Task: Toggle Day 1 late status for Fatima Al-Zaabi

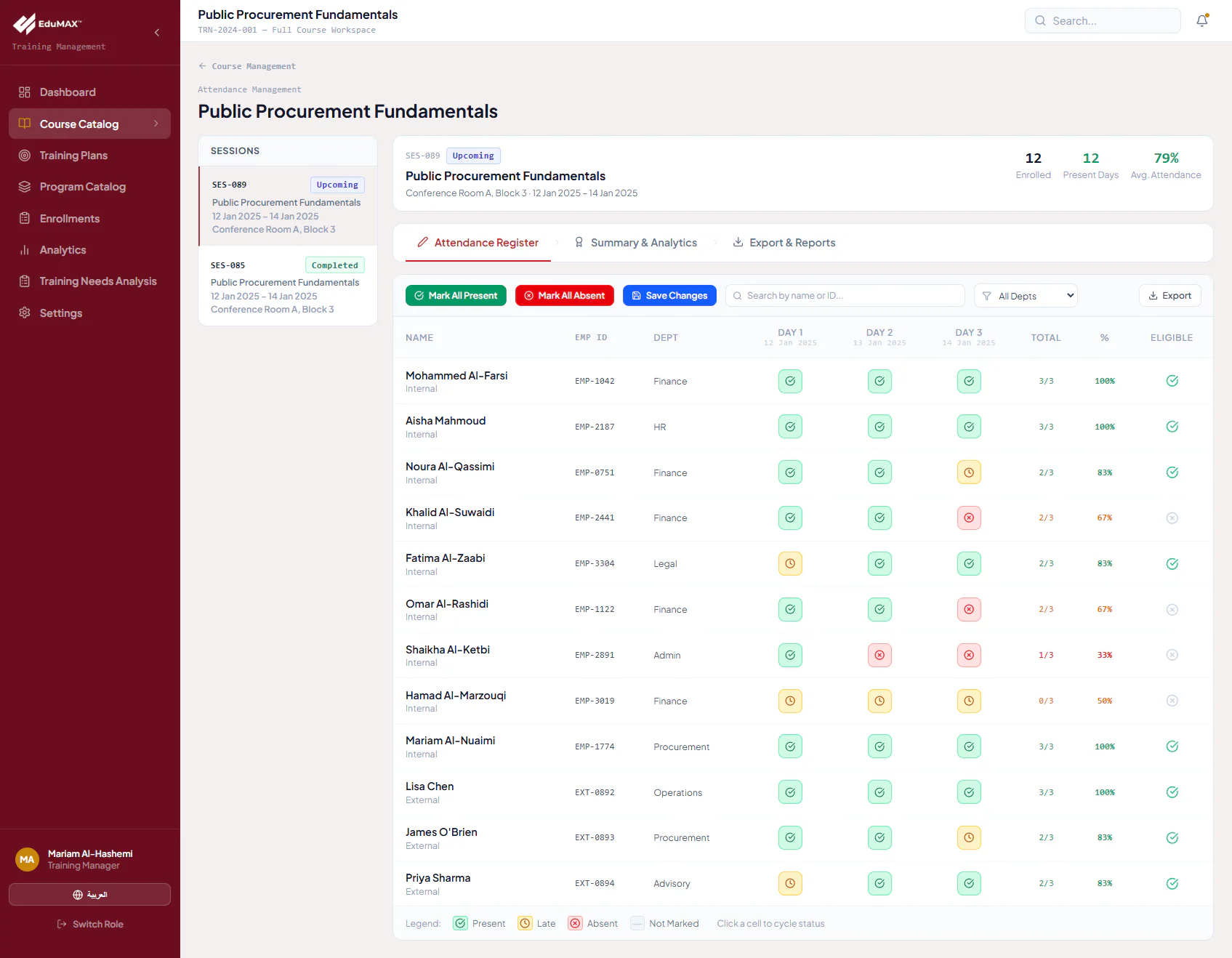Action: [790, 563]
